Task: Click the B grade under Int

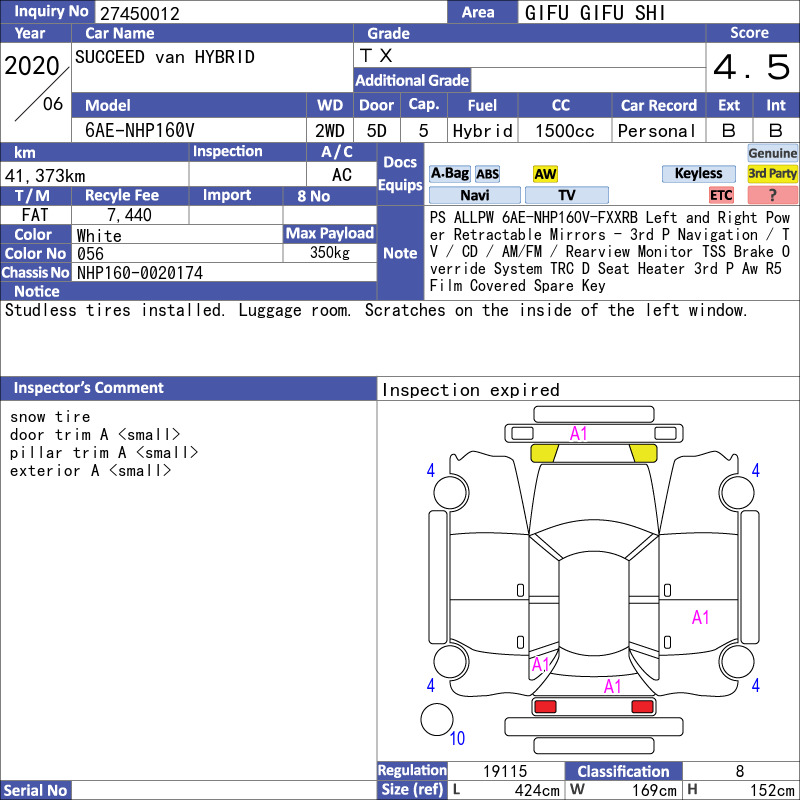Action: click(x=776, y=131)
